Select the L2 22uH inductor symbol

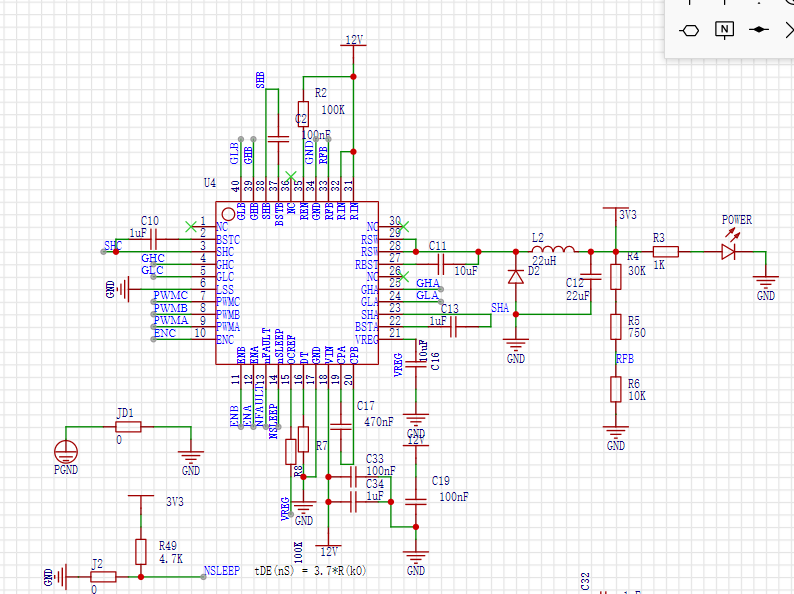(553, 250)
